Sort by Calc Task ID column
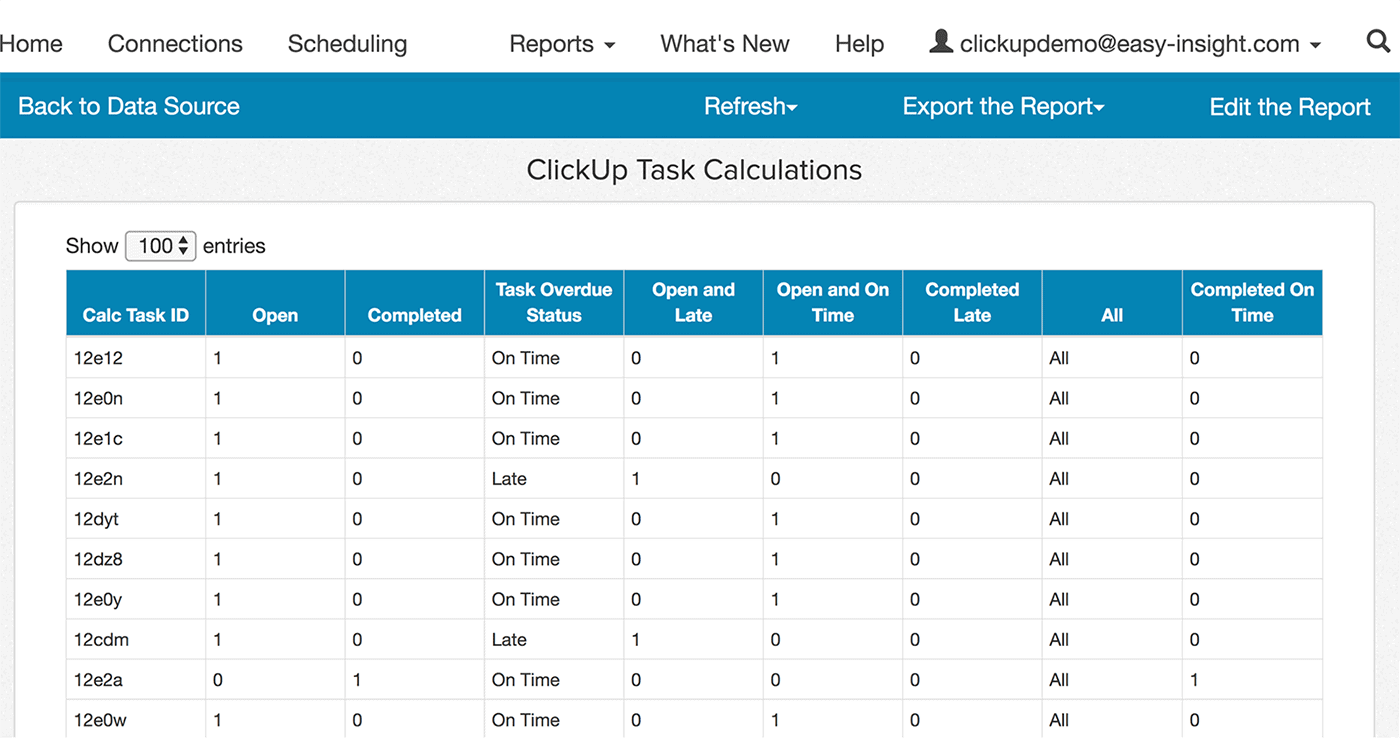 pos(136,303)
